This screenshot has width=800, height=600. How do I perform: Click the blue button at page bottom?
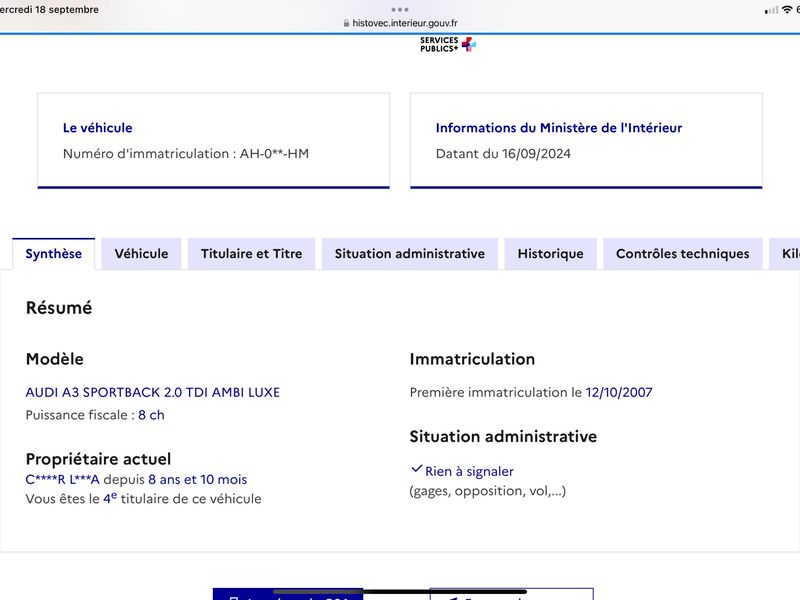point(288,594)
